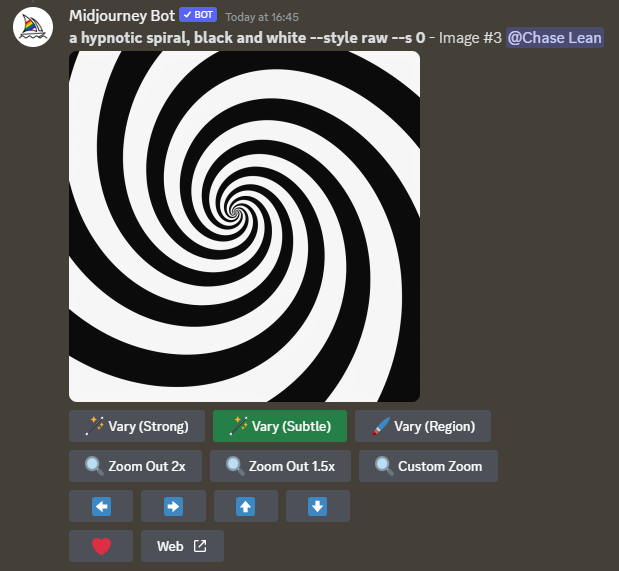Pan image down with down arrow
This screenshot has height=571, width=619.
(318, 506)
